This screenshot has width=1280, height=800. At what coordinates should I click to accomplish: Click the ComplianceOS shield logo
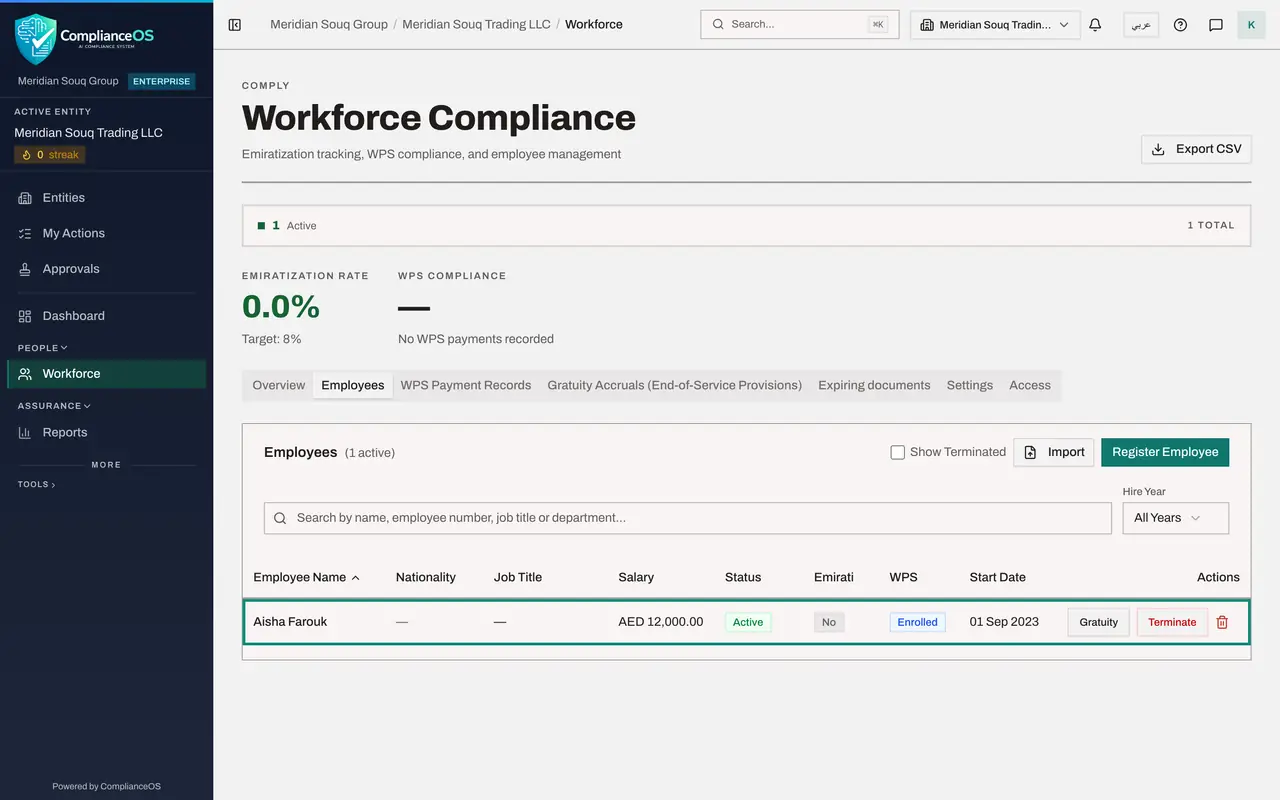(35, 39)
